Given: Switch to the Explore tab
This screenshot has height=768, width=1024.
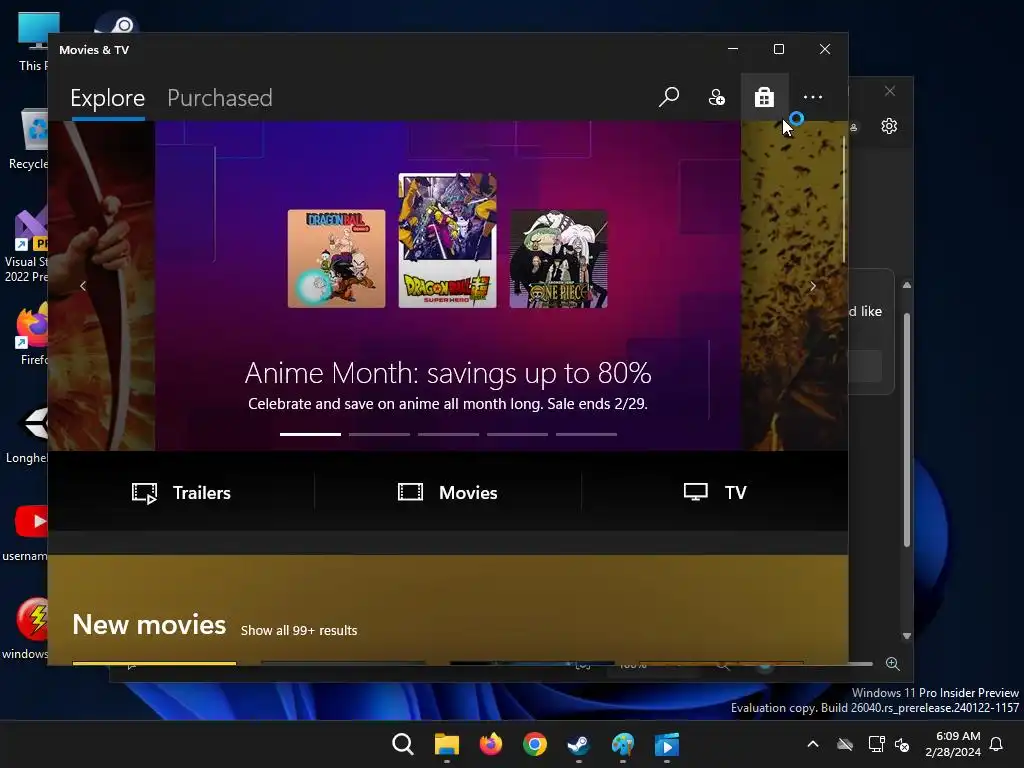Looking at the screenshot, I should click(108, 98).
